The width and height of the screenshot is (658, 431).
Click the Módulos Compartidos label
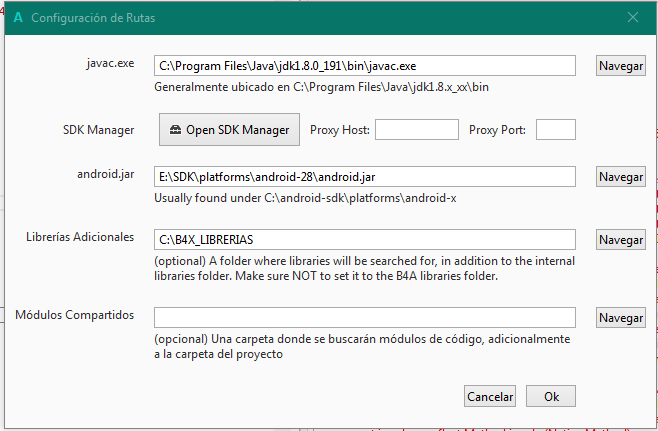(x=75, y=315)
